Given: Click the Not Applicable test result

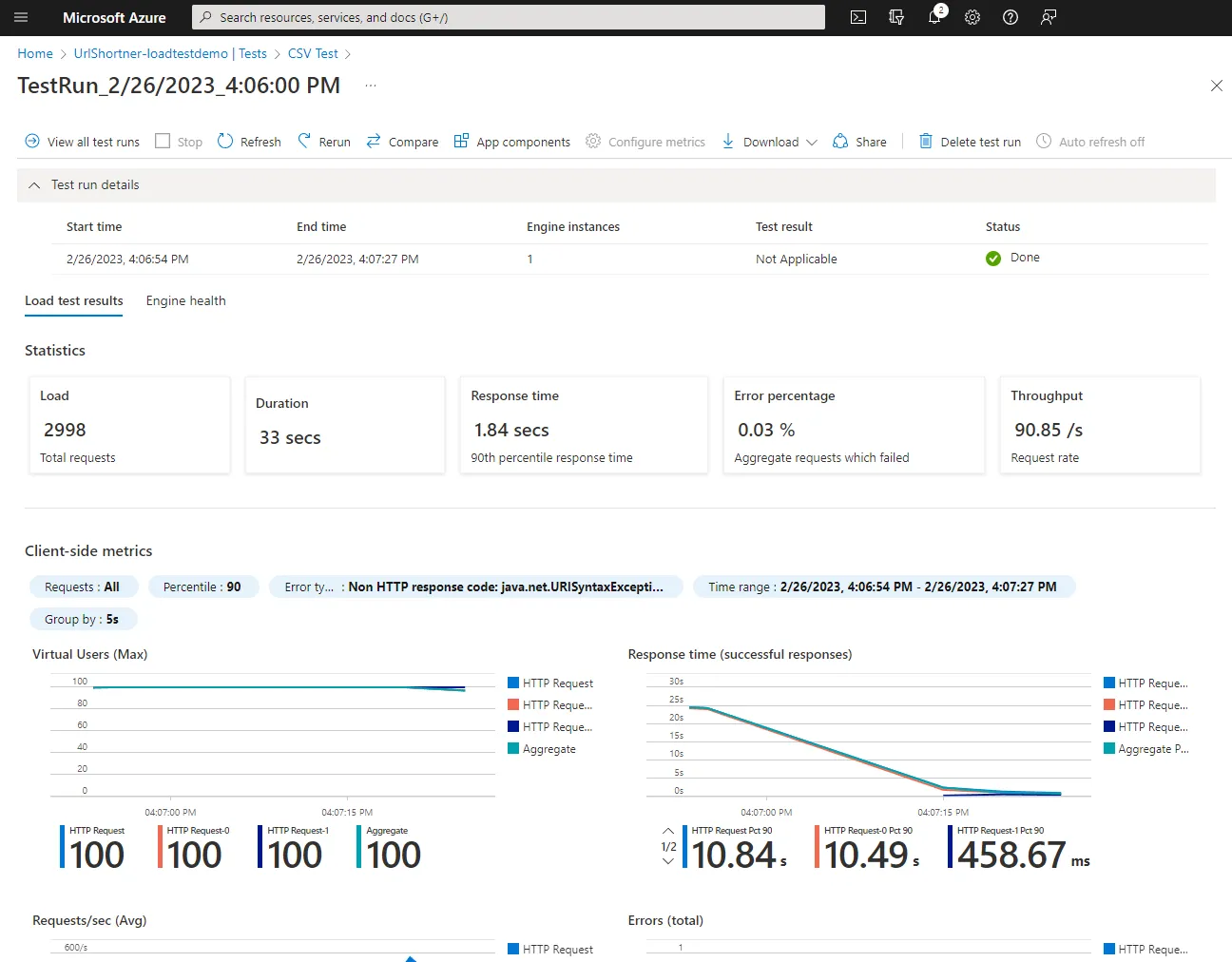Looking at the screenshot, I should [797, 259].
